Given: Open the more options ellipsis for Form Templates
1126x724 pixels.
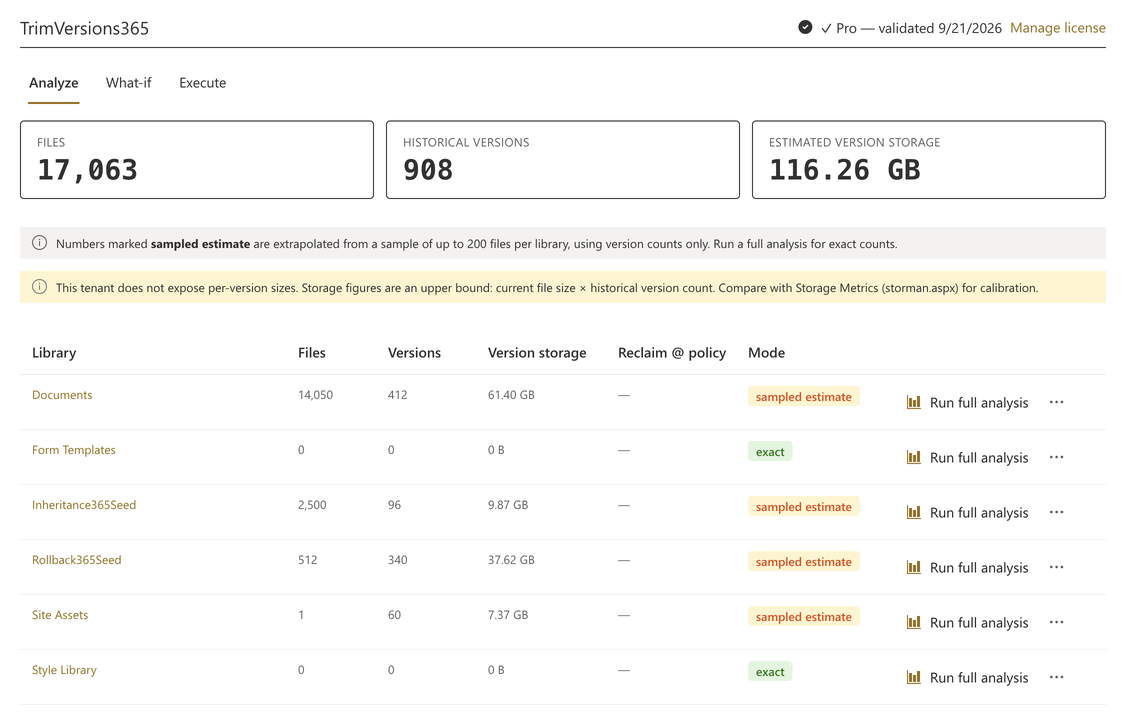Looking at the screenshot, I should tap(1056, 458).
